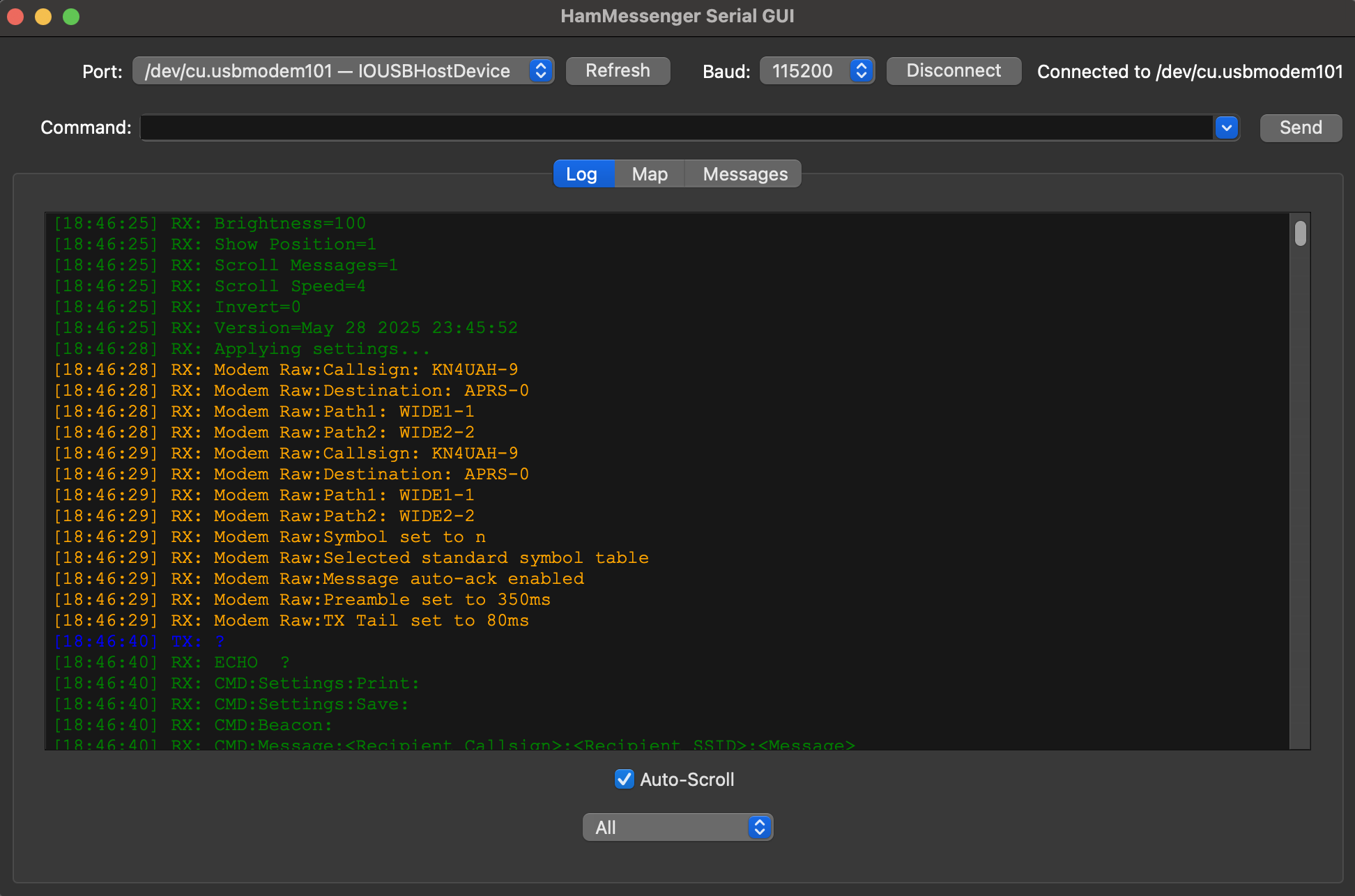Click the 'Baud:' label
This screenshot has height=896, width=1355.
tap(726, 72)
